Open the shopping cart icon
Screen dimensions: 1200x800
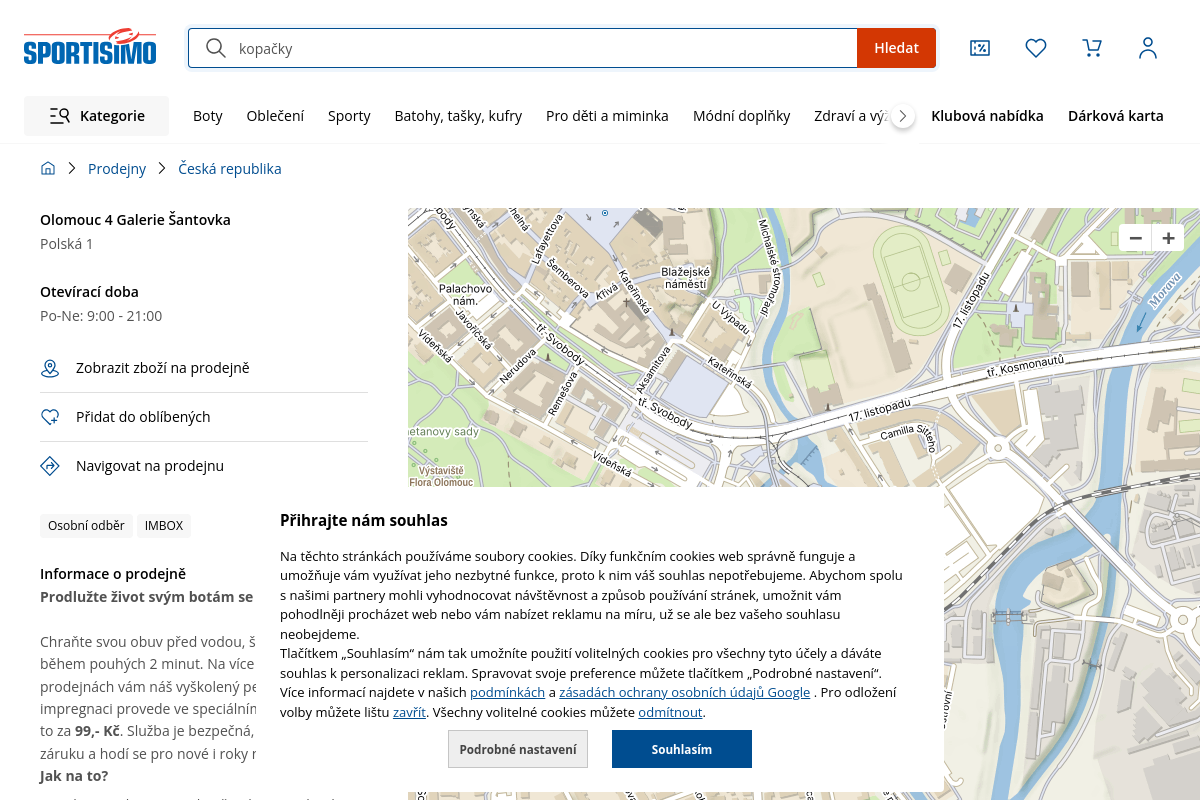pos(1092,48)
